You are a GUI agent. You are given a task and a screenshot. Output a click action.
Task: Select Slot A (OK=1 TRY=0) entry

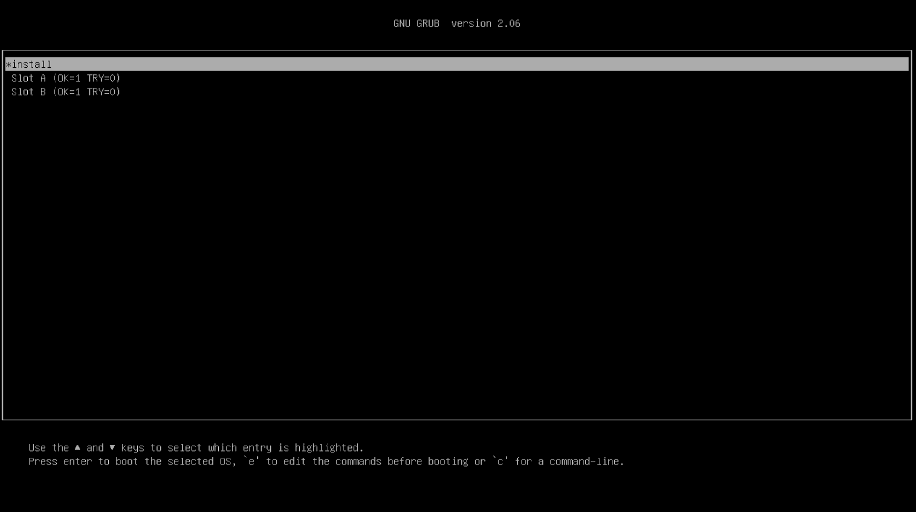coord(65,78)
